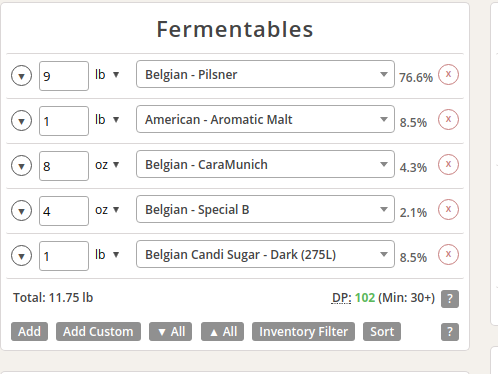Remove the Belgian - CaraMunich entry
This screenshot has height=374, width=498.
click(448, 164)
